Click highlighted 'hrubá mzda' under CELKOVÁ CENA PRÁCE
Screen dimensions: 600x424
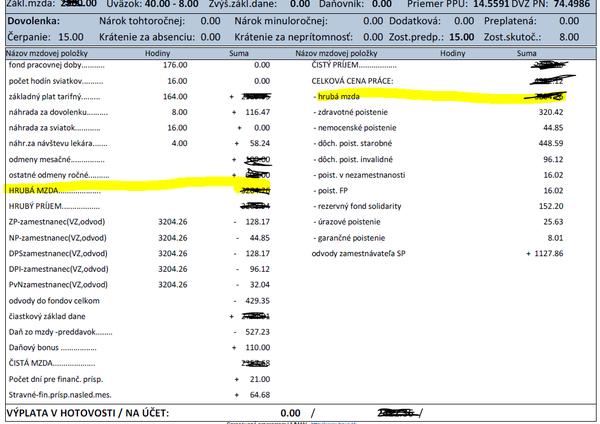(341, 97)
